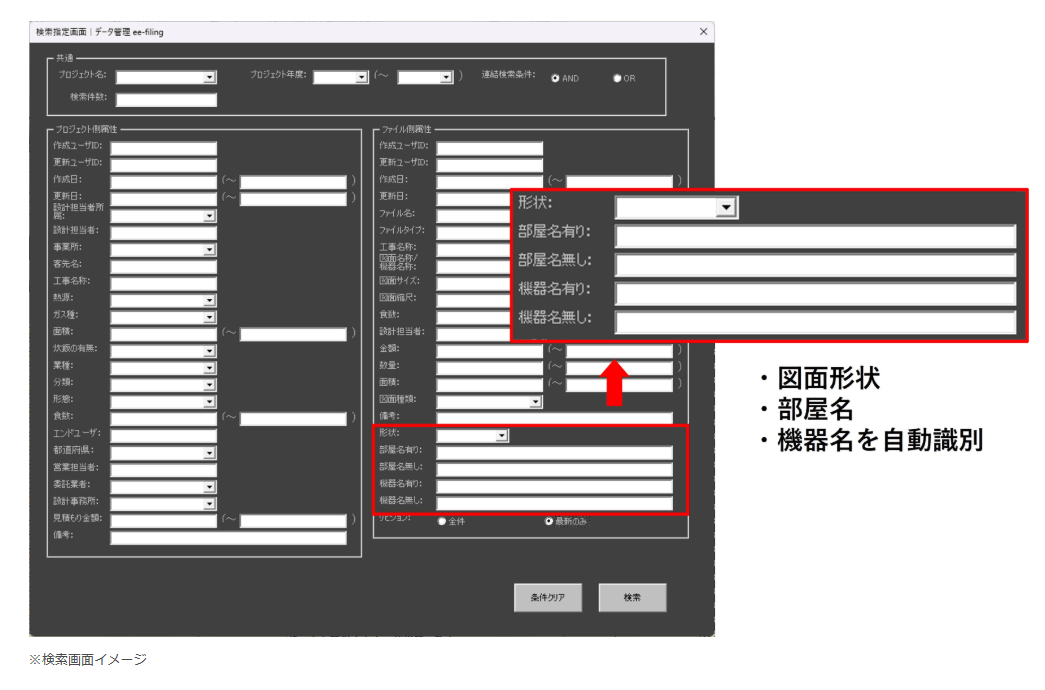Expand the 炊飯の有無 dropdown
Screen dimensions: 1045x690
pos(209,351)
